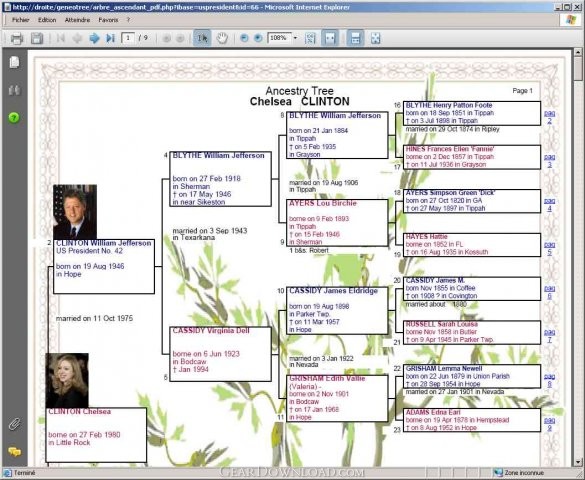Click the vertical scrollbar up arrow
Image resolution: width=585 pixels, height=480 pixels.
578,52
